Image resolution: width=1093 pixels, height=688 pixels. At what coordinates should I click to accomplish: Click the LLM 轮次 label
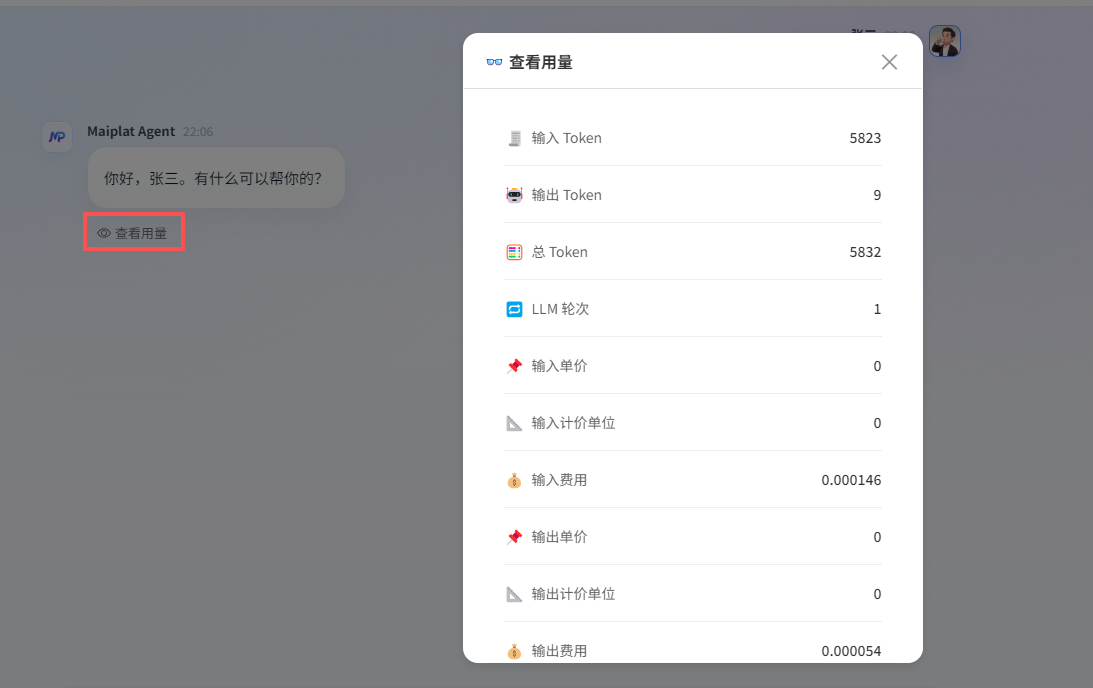pos(560,309)
